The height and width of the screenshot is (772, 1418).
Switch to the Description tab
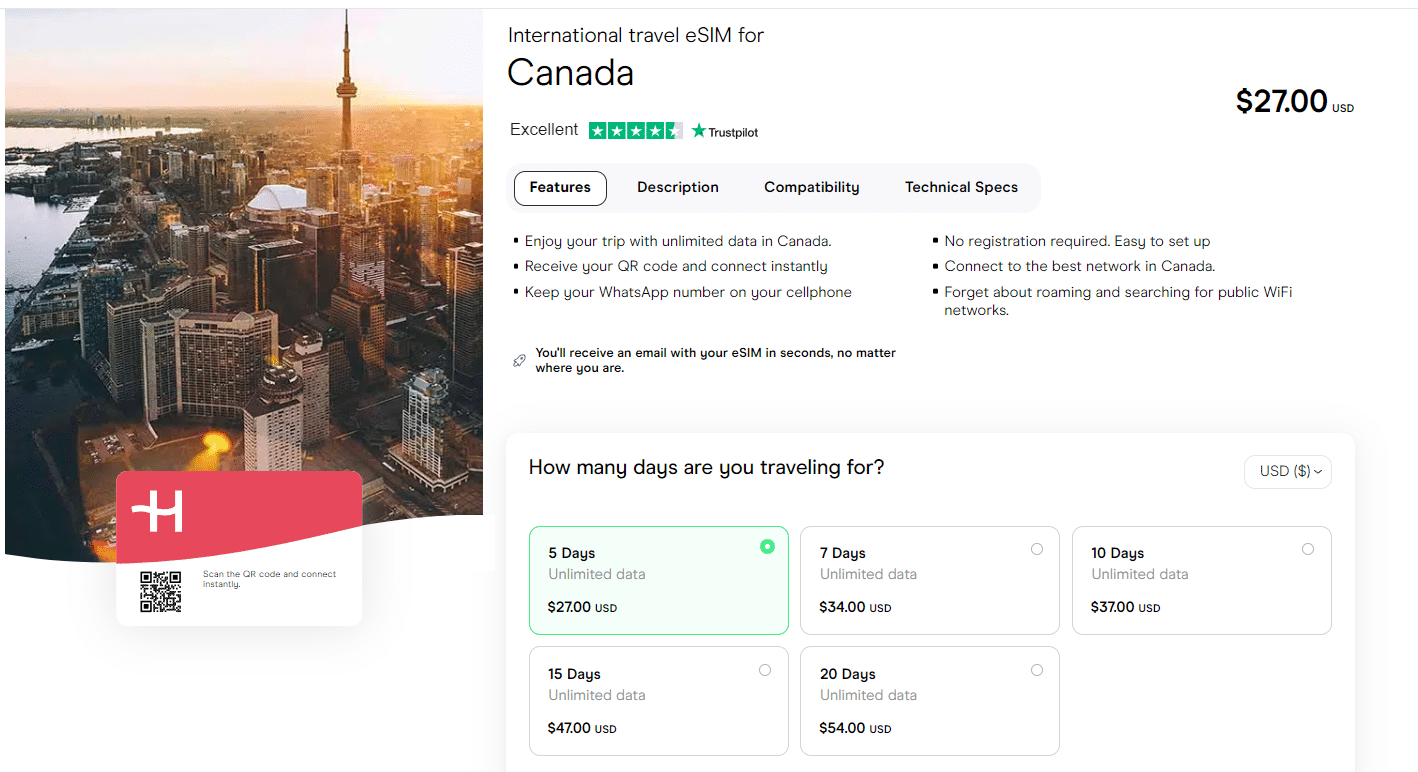pyautogui.click(x=677, y=187)
